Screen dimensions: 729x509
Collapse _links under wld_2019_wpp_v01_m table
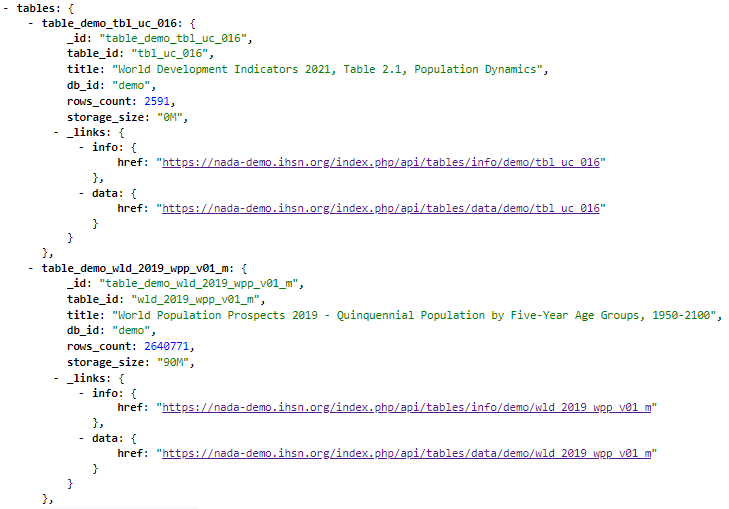(x=56, y=378)
